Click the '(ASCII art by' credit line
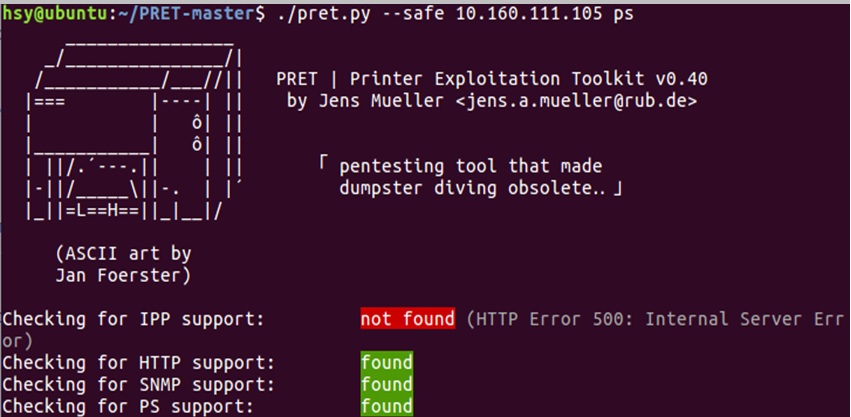The image size is (851, 417). click(123, 254)
